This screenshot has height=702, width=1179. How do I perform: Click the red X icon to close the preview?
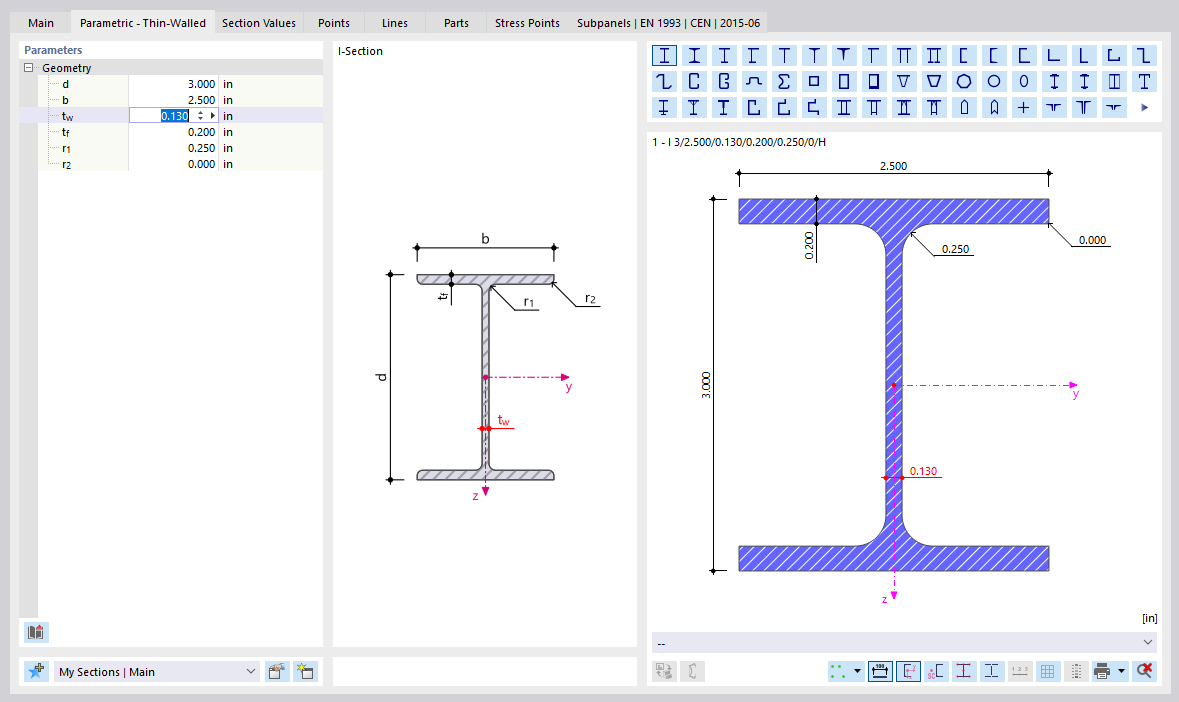[1143, 671]
